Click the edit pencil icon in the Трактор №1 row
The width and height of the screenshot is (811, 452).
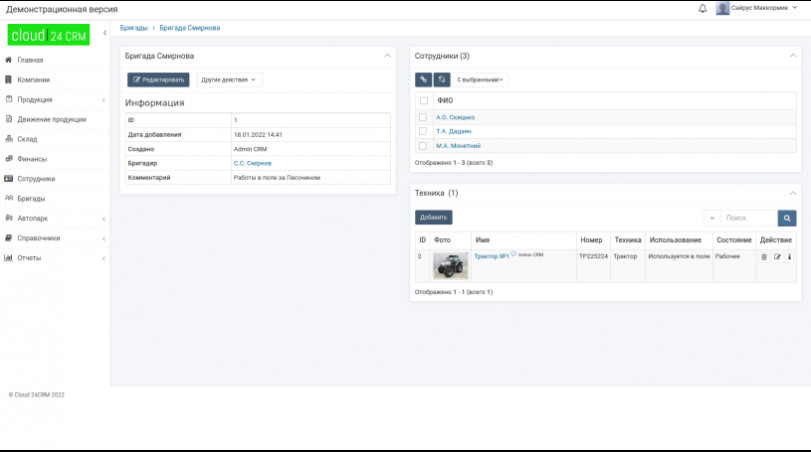[x=777, y=257]
